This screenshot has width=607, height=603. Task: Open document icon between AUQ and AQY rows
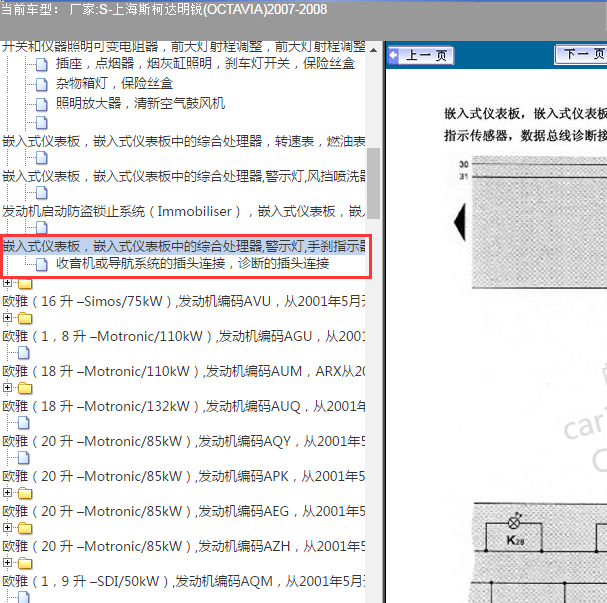24,423
